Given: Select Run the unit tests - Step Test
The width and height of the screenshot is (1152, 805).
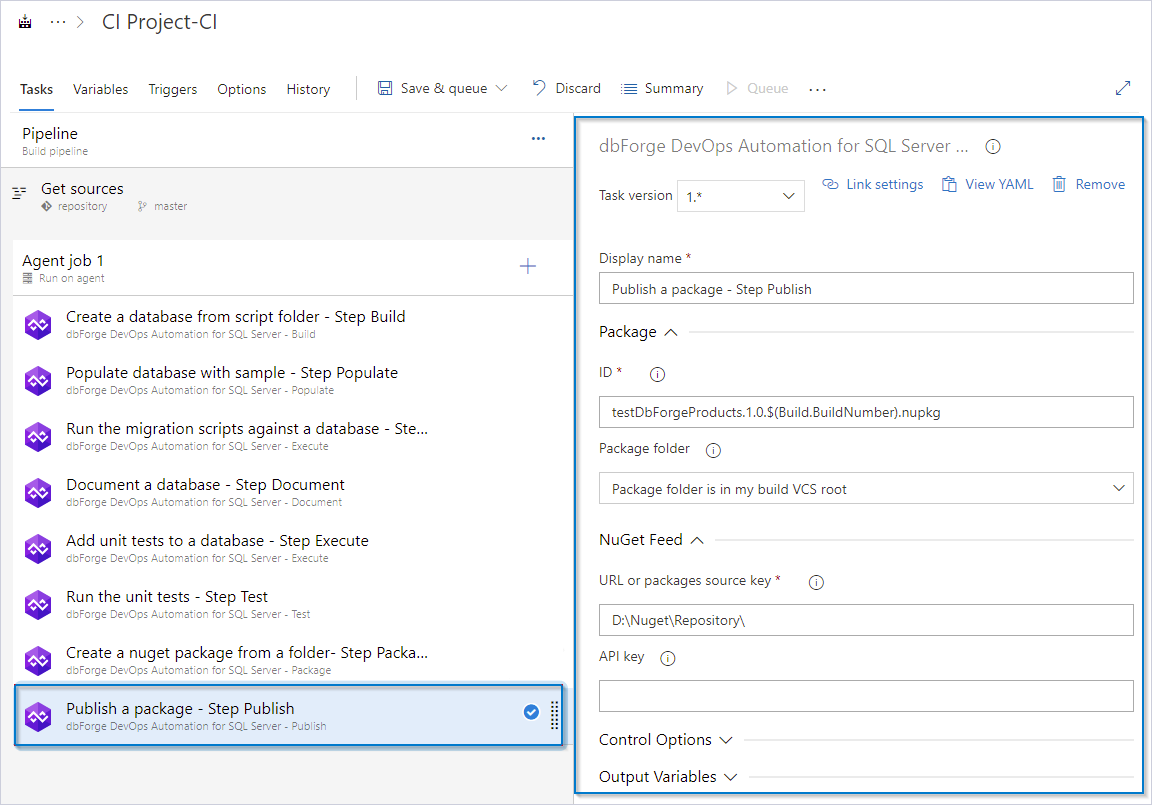Looking at the screenshot, I should (293, 604).
